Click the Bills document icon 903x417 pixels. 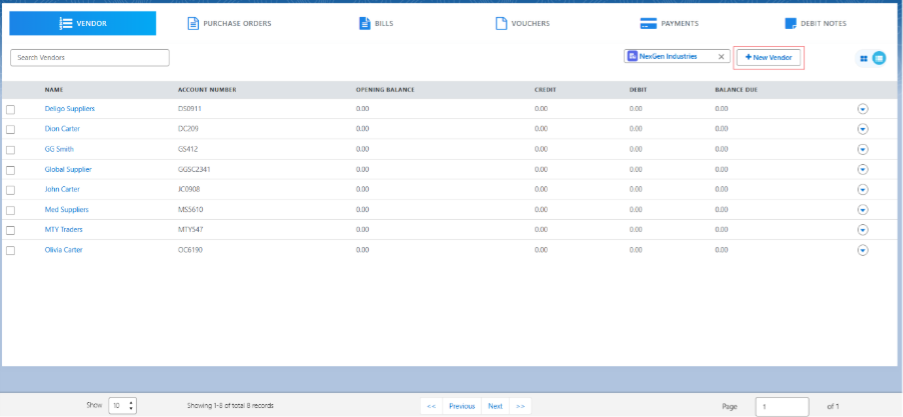click(x=365, y=23)
